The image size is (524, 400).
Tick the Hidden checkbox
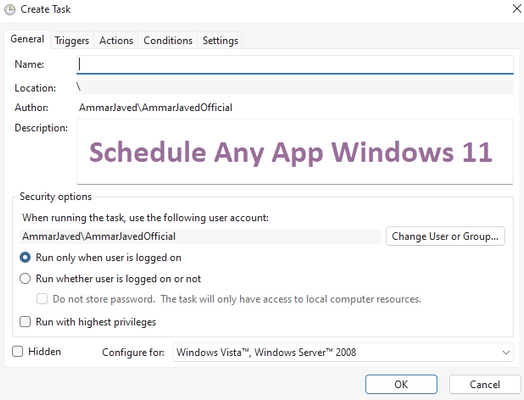pos(17,352)
